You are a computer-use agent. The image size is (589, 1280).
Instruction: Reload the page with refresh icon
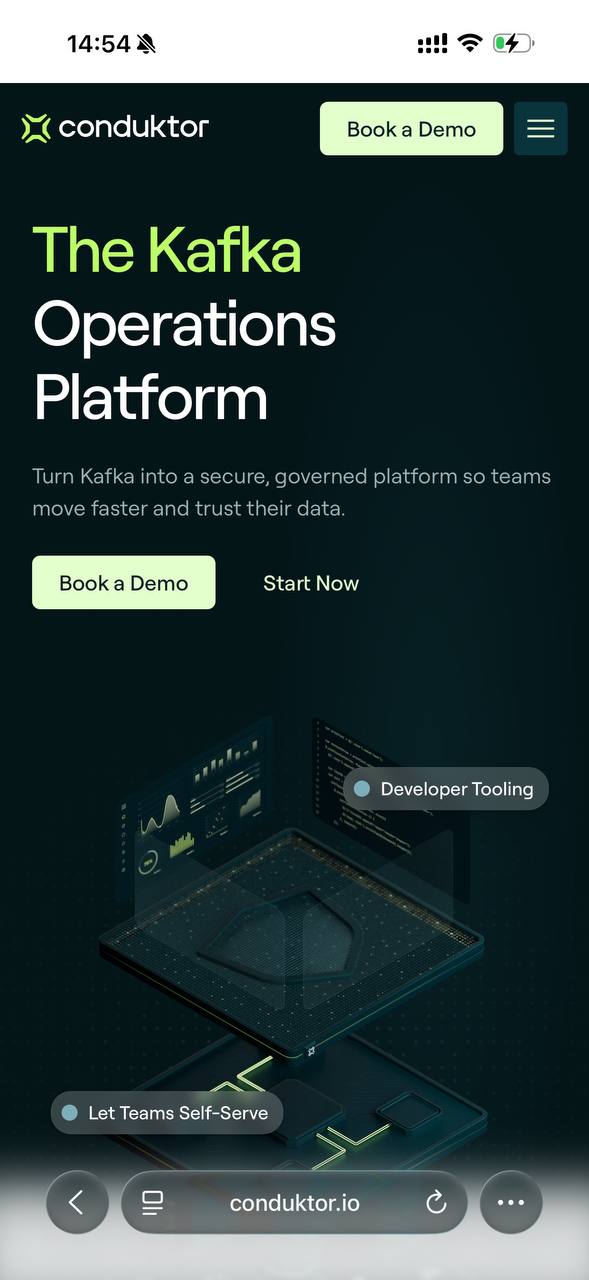coord(436,1203)
